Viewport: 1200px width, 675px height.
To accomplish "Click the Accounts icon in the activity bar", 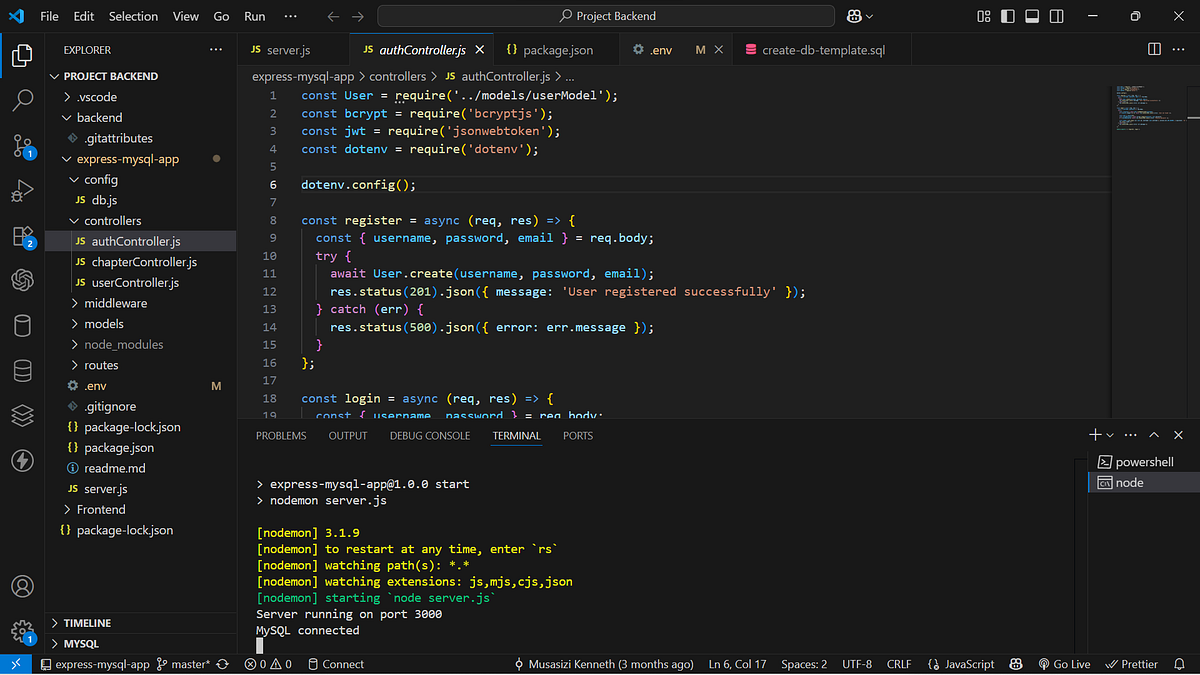I will (x=22, y=586).
